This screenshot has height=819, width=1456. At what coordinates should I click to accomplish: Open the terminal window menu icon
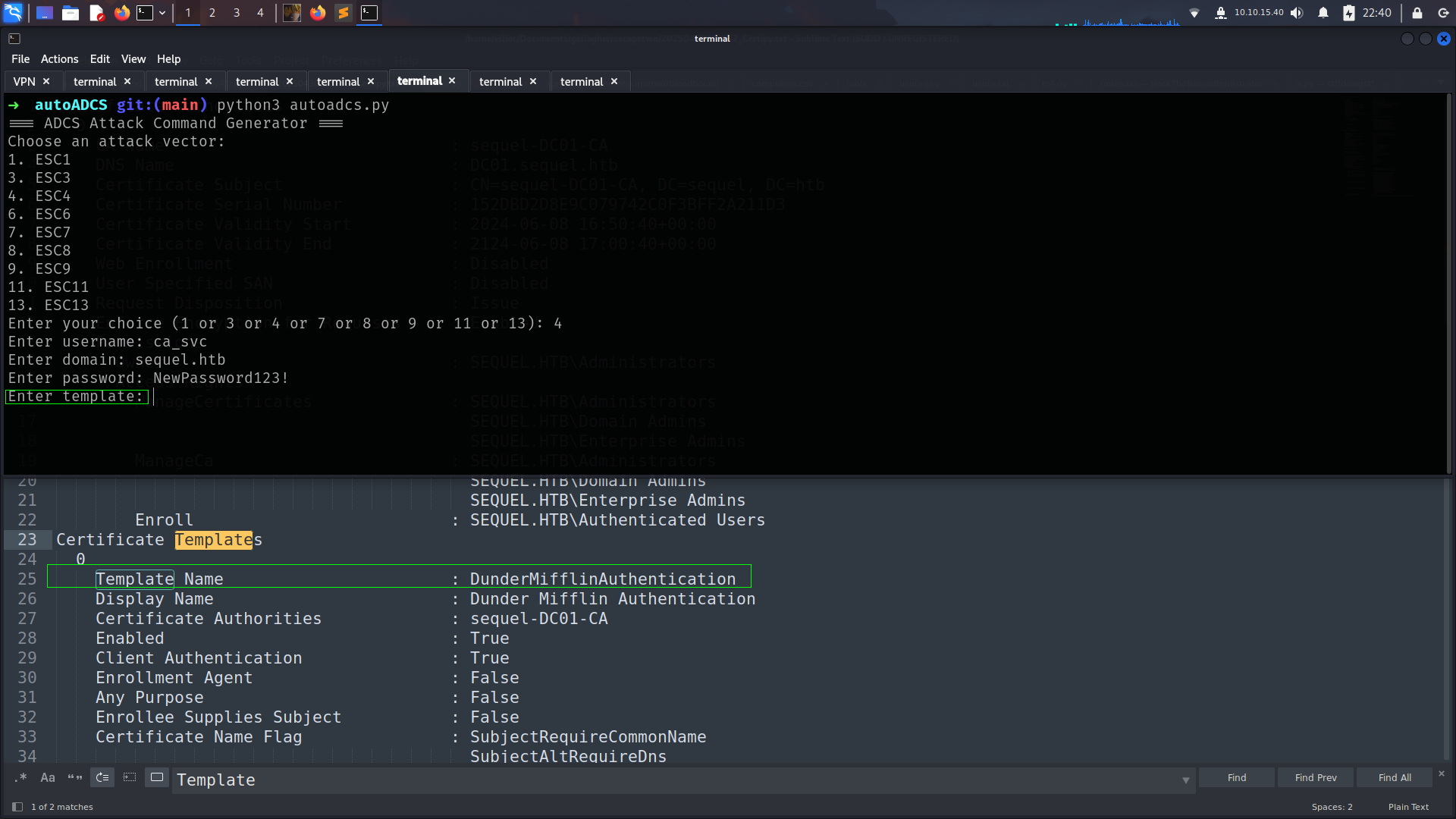click(14, 39)
